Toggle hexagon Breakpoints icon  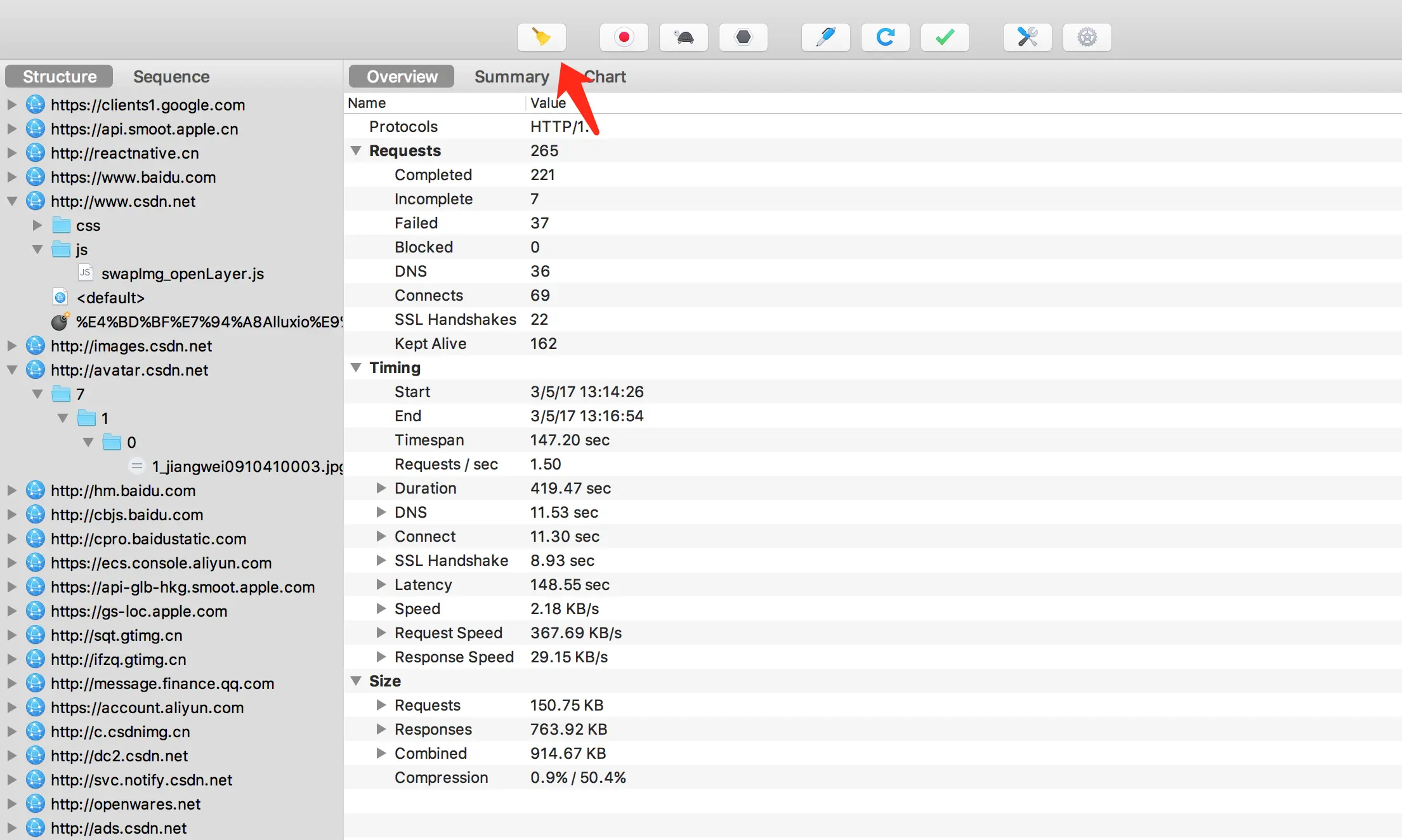click(743, 37)
